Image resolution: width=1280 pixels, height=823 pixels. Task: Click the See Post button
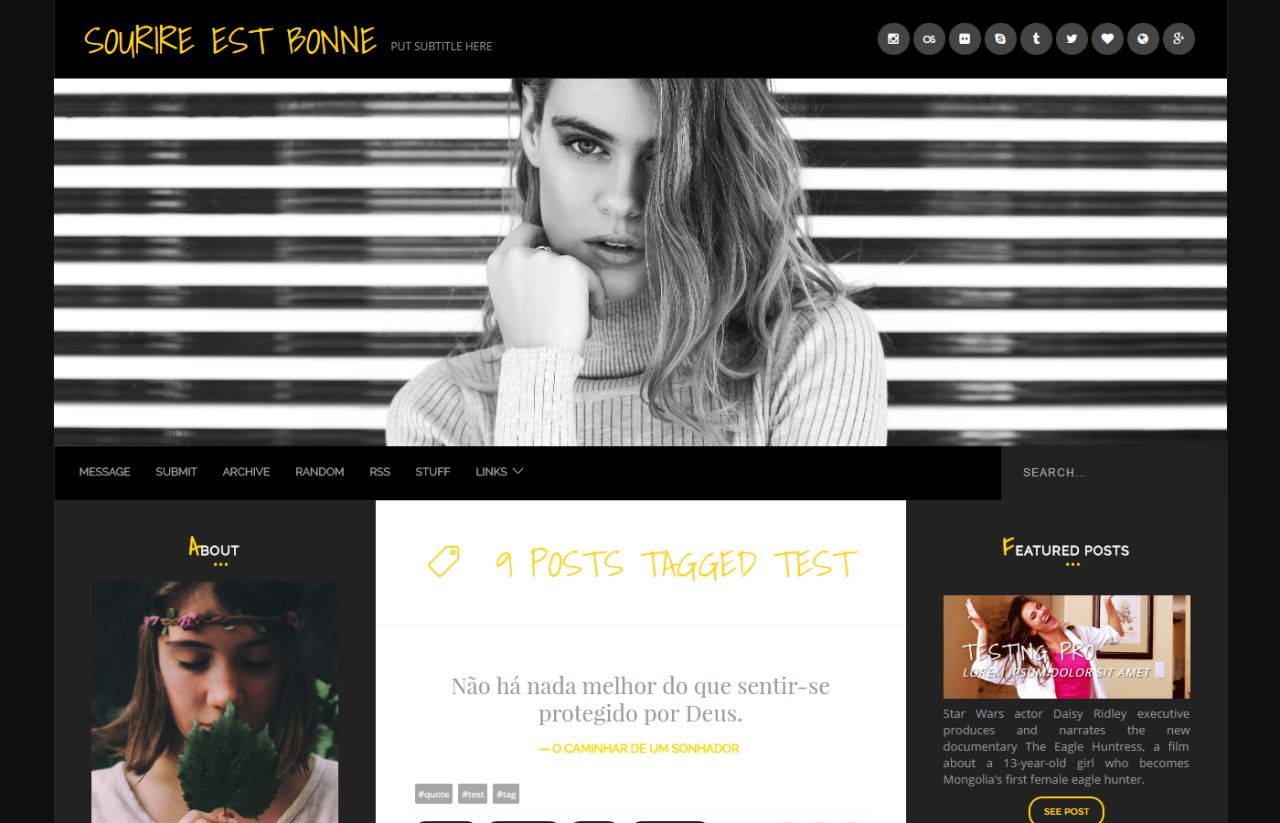click(1066, 811)
